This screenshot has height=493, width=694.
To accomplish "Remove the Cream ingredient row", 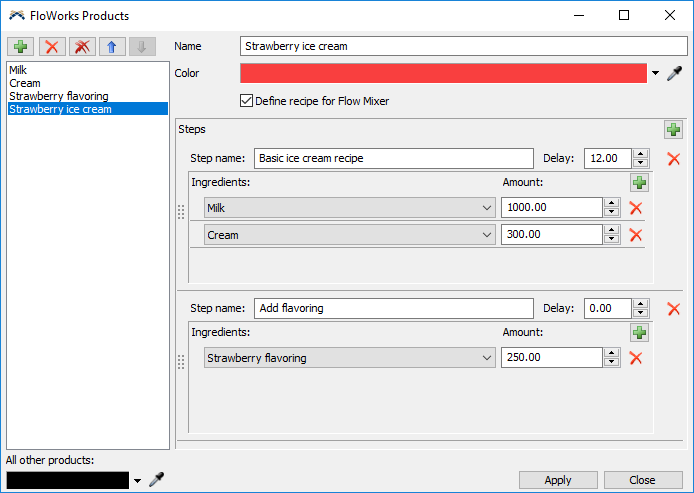I will click(x=635, y=235).
